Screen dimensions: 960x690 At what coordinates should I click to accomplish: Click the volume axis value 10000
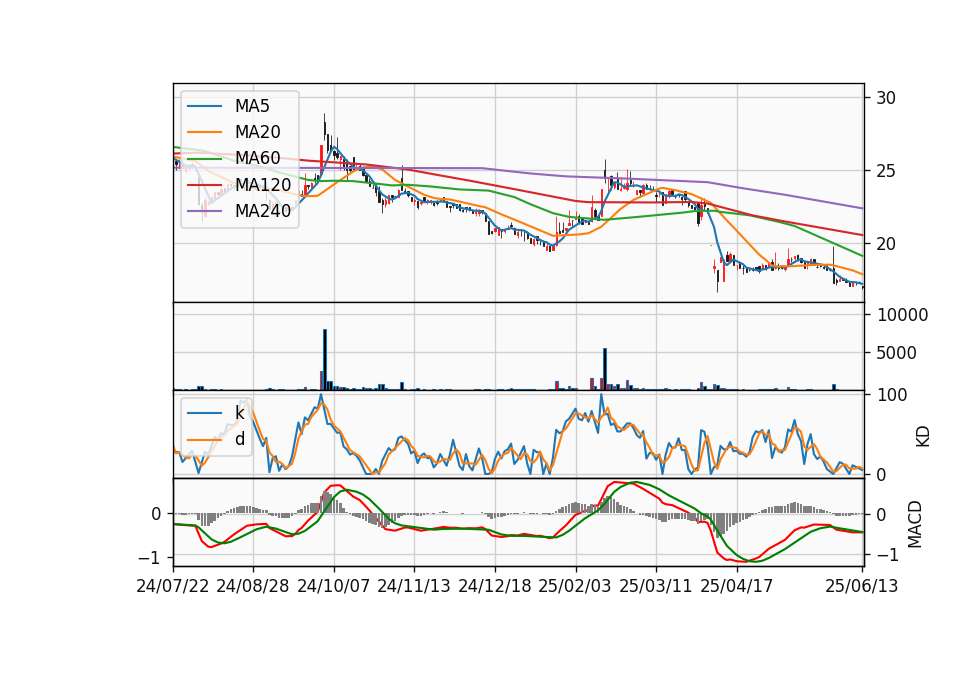(x=902, y=315)
